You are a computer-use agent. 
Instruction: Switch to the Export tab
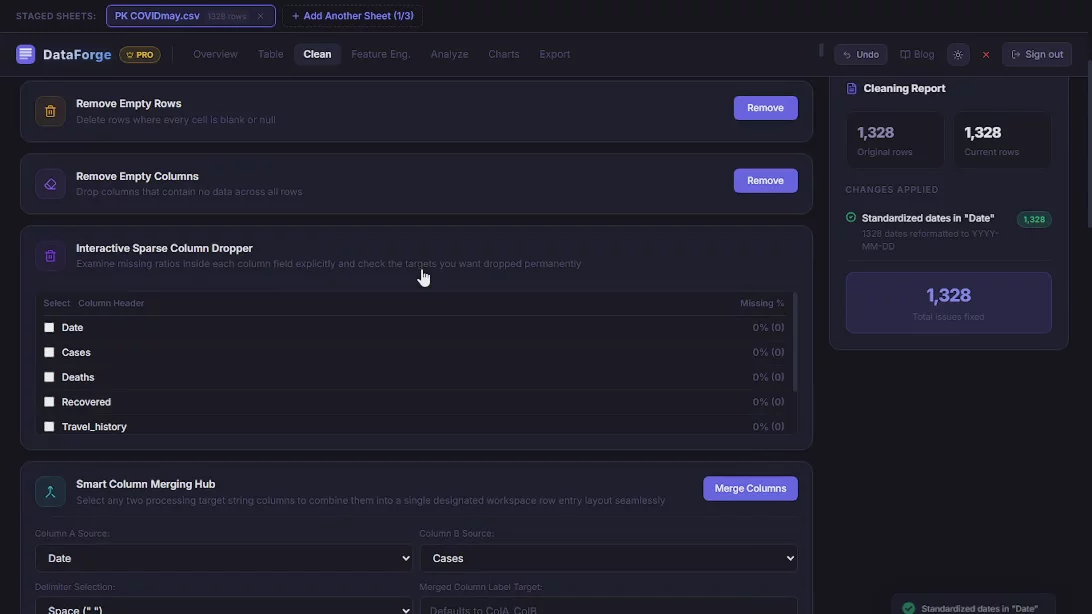pyautogui.click(x=554, y=54)
